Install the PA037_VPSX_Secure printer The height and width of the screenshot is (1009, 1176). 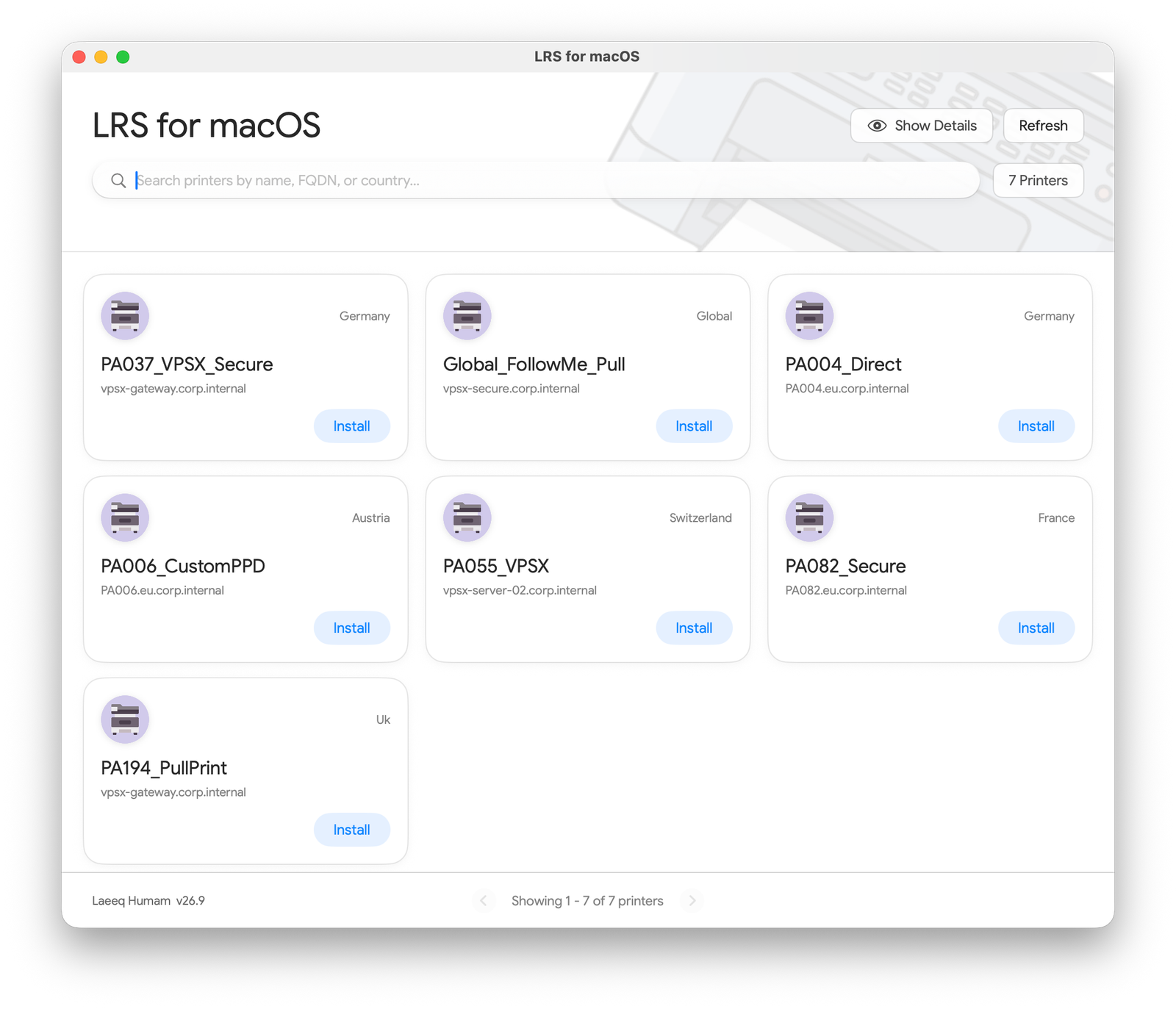(352, 426)
